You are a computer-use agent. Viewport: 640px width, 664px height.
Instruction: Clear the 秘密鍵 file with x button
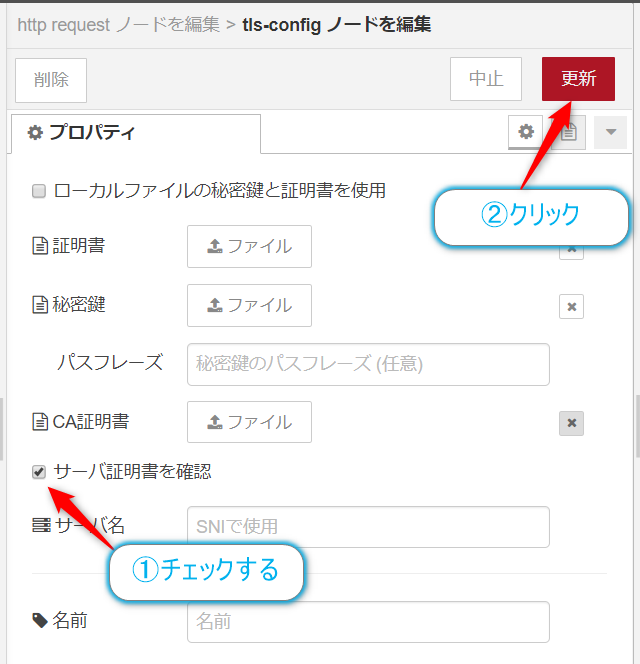pos(571,307)
